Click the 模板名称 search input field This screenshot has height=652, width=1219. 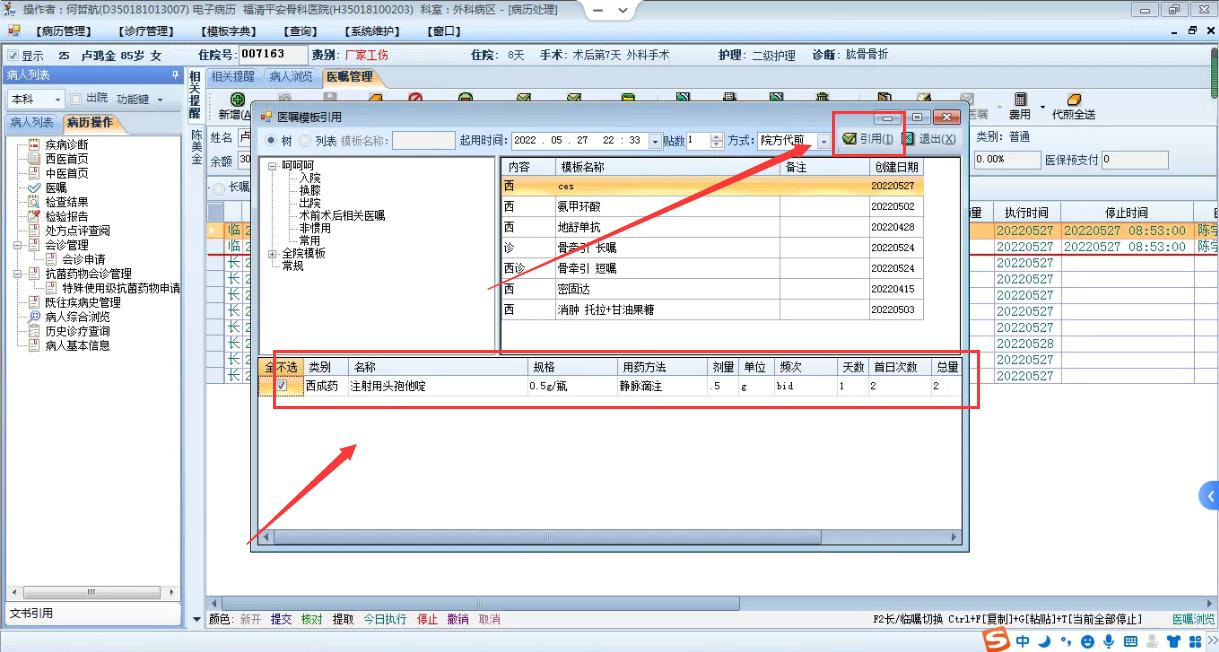(423, 141)
